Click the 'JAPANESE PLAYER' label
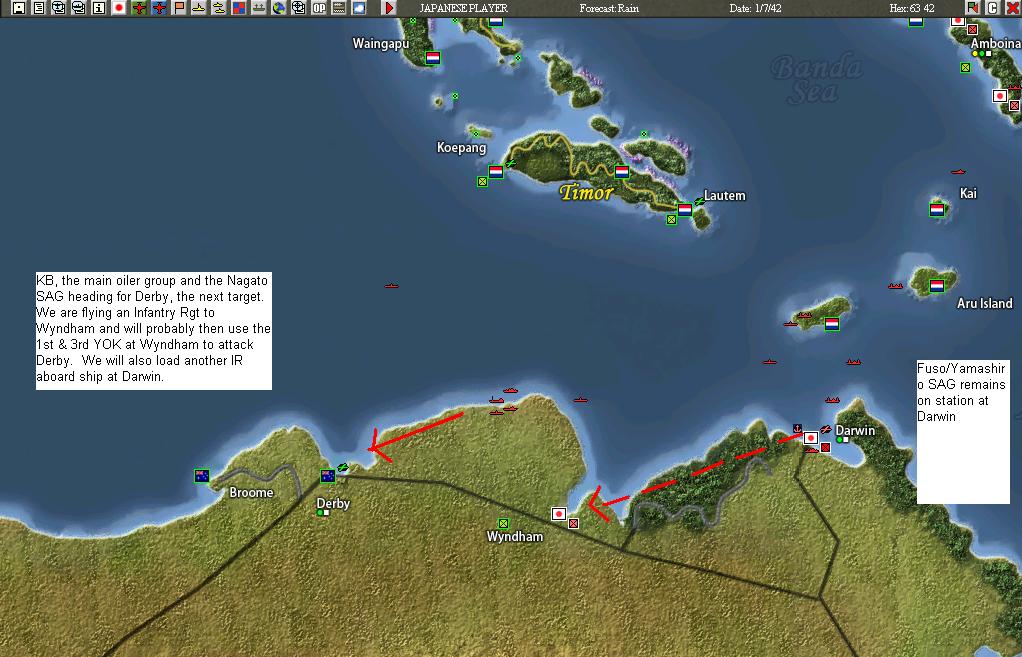This screenshot has width=1022, height=657. click(x=463, y=8)
